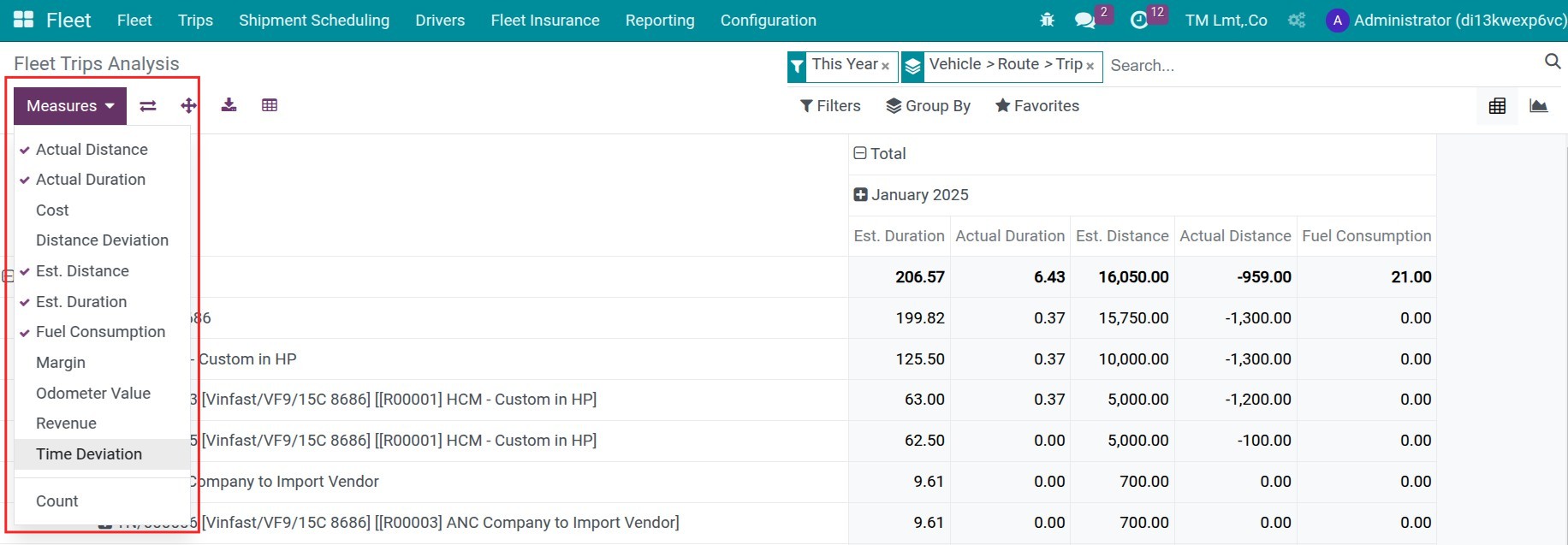Remove the Vehicle > Route > Trip grouping
This screenshot has width=1568, height=545.
pyautogui.click(x=1090, y=66)
